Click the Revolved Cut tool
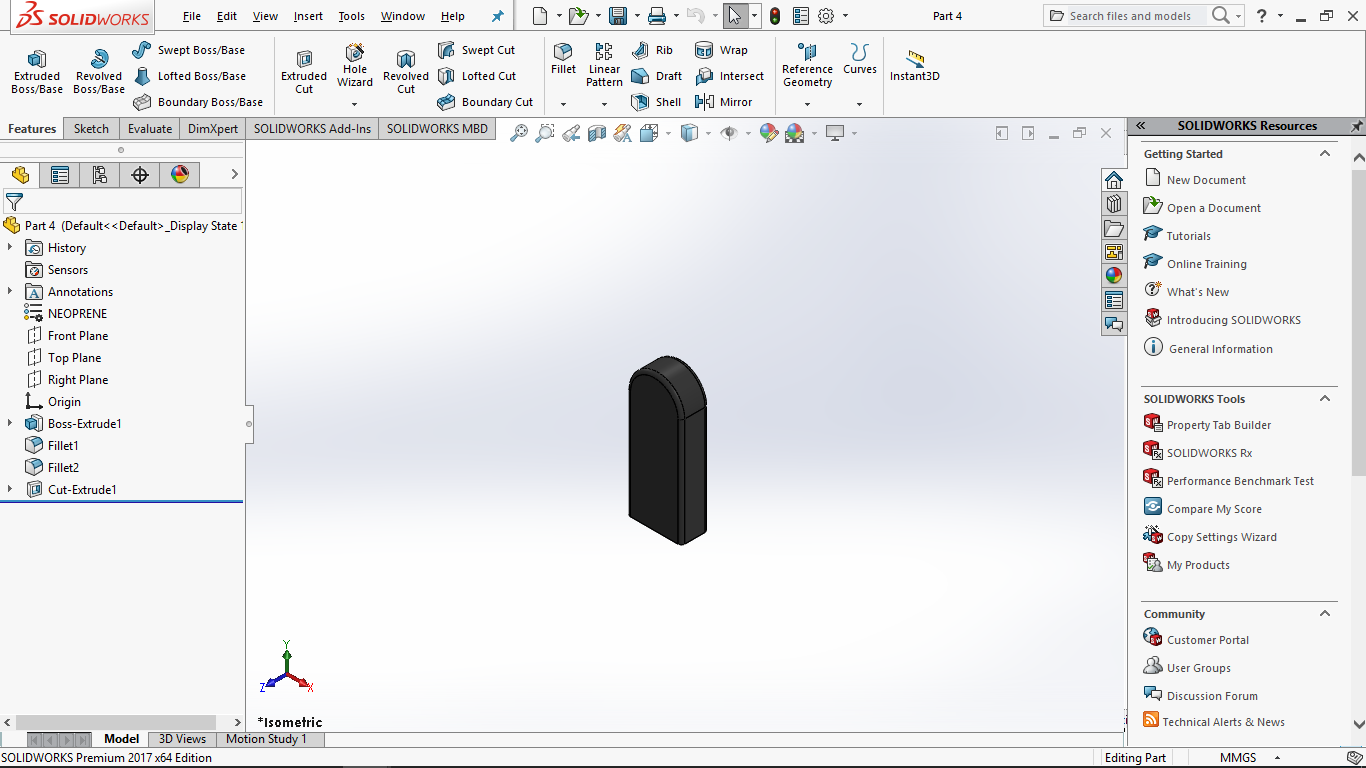 pyautogui.click(x=405, y=71)
